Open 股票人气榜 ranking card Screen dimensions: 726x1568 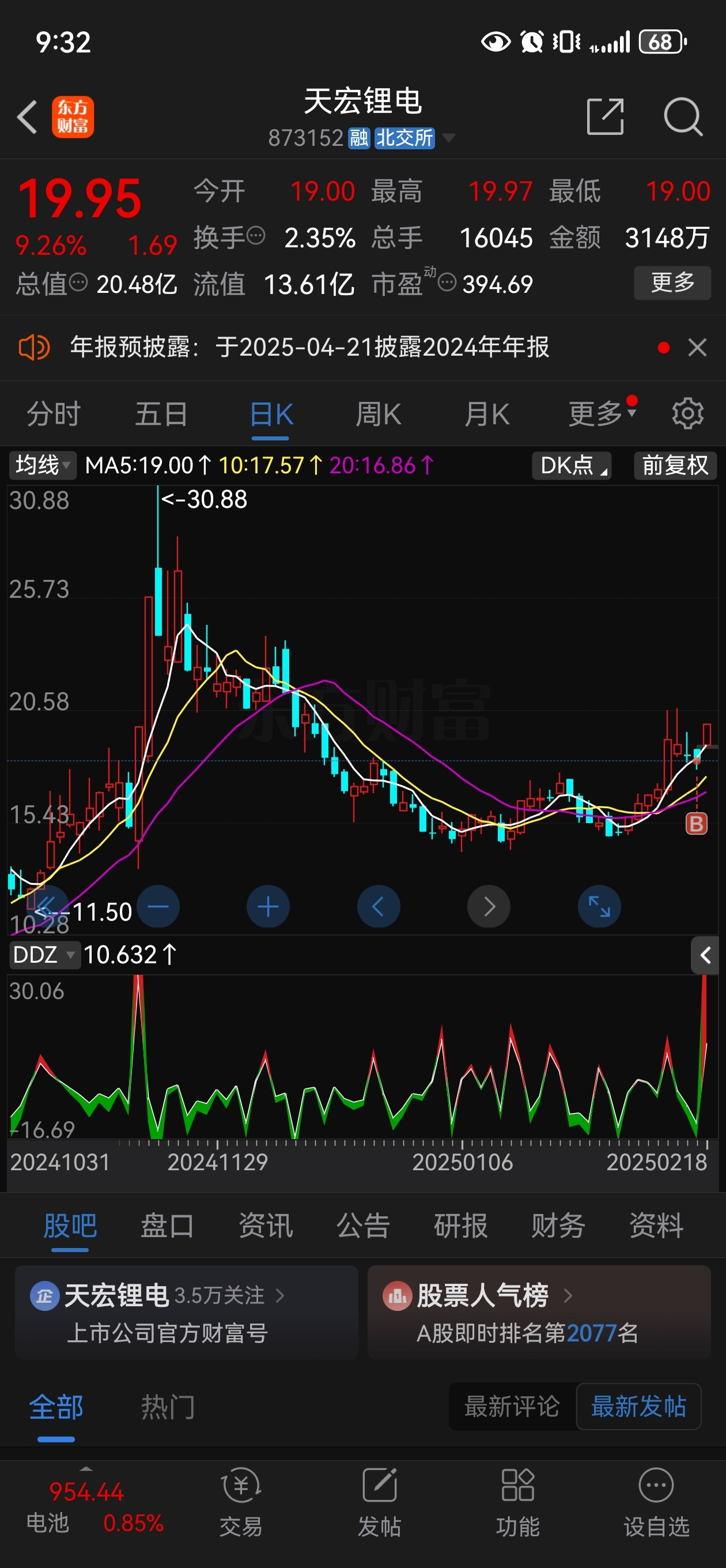click(539, 1313)
